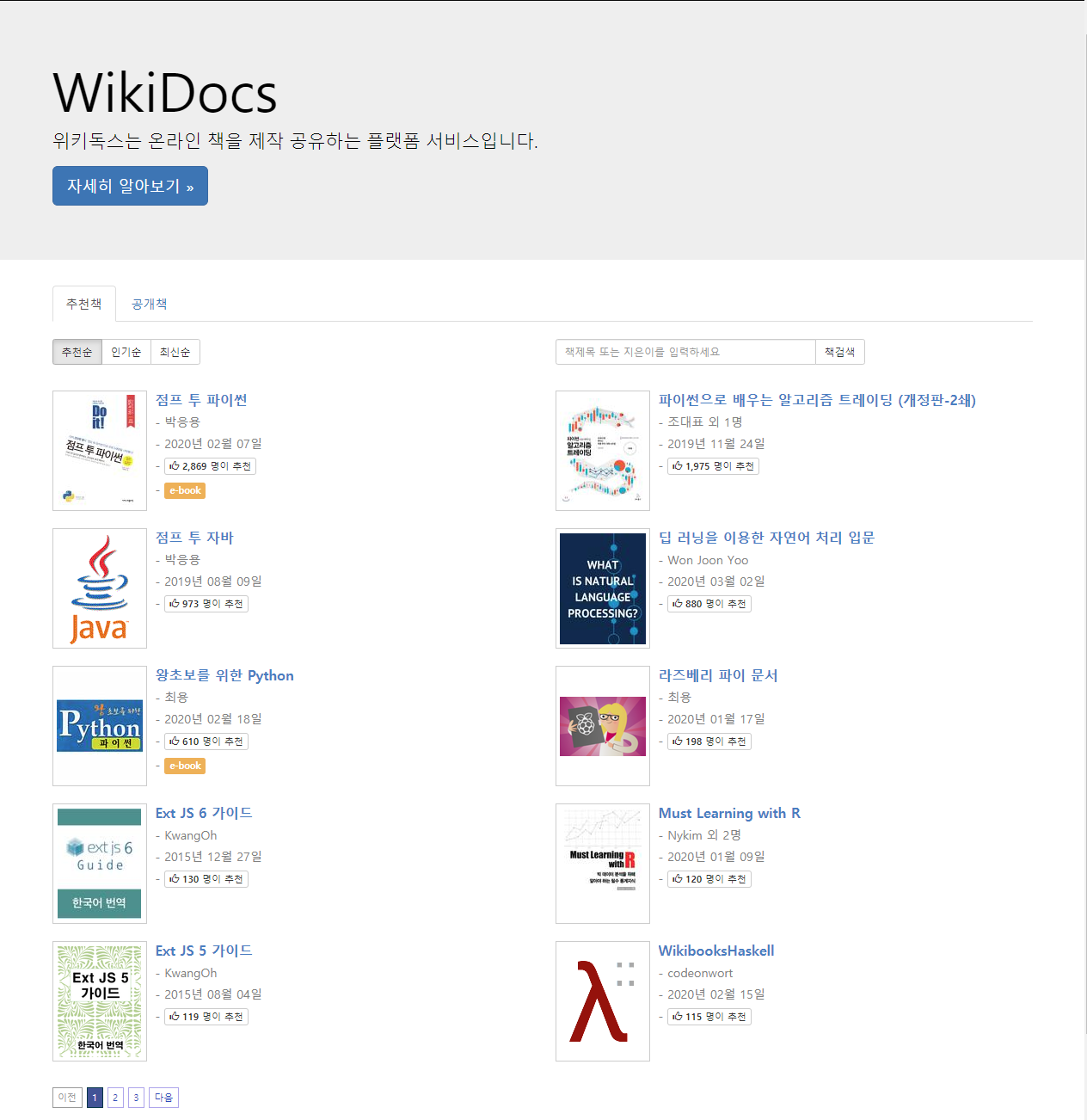Open 파이썬으로 배우는 알고리즘 트레이딩 link
Viewport: 1087px width, 1120px height.
pos(817,400)
